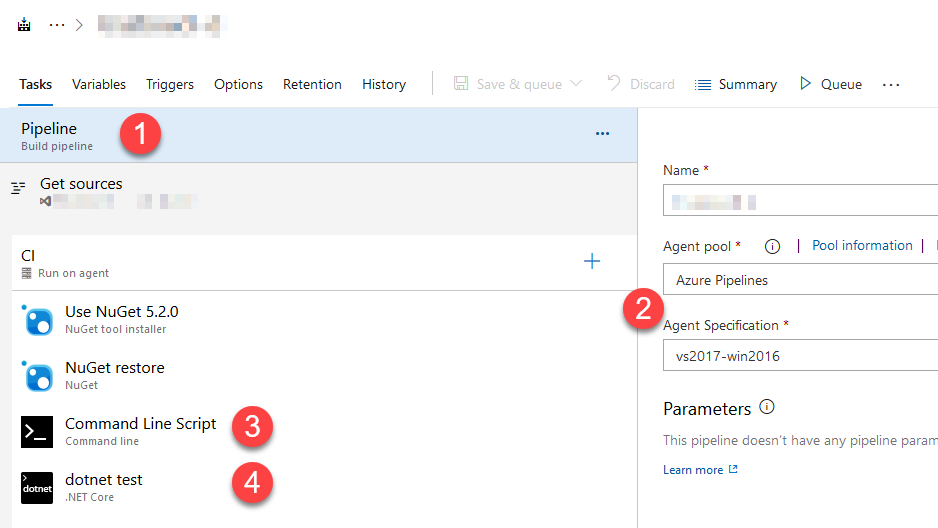Click the pipeline Name input field
This screenshot has width=938, height=528.
pyautogui.click(x=800, y=201)
